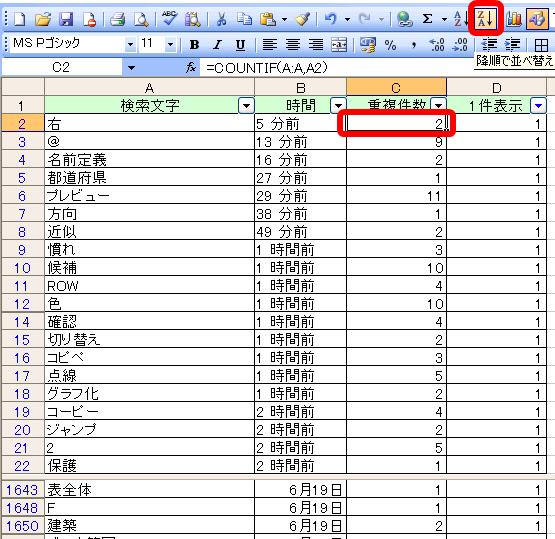Click the Save floppy disk icon
Viewport: 555px width, 539px height.
66,19
